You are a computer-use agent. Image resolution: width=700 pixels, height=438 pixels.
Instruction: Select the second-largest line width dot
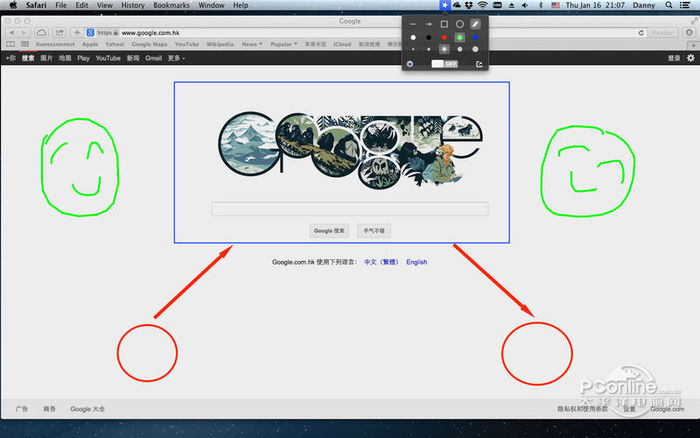point(460,49)
